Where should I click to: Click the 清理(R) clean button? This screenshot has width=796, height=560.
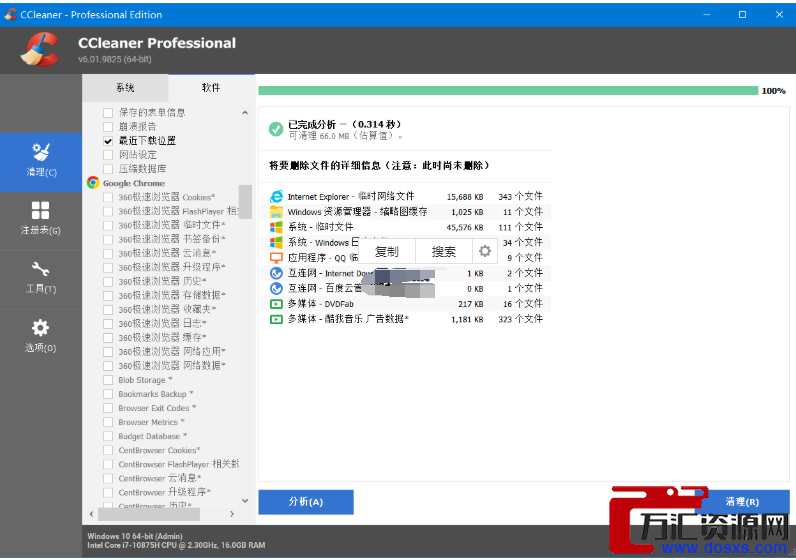(x=742, y=502)
